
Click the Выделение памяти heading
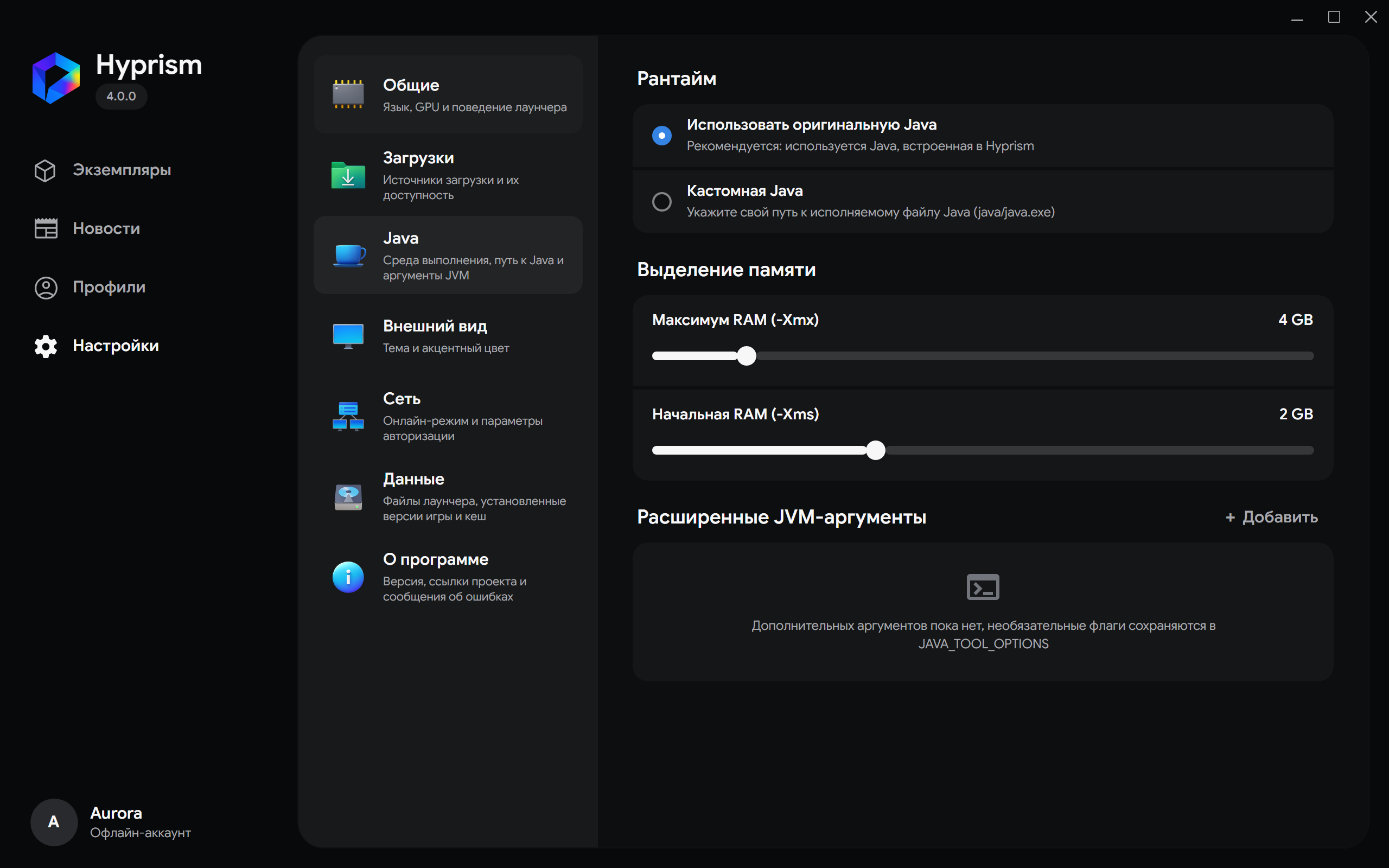point(726,270)
